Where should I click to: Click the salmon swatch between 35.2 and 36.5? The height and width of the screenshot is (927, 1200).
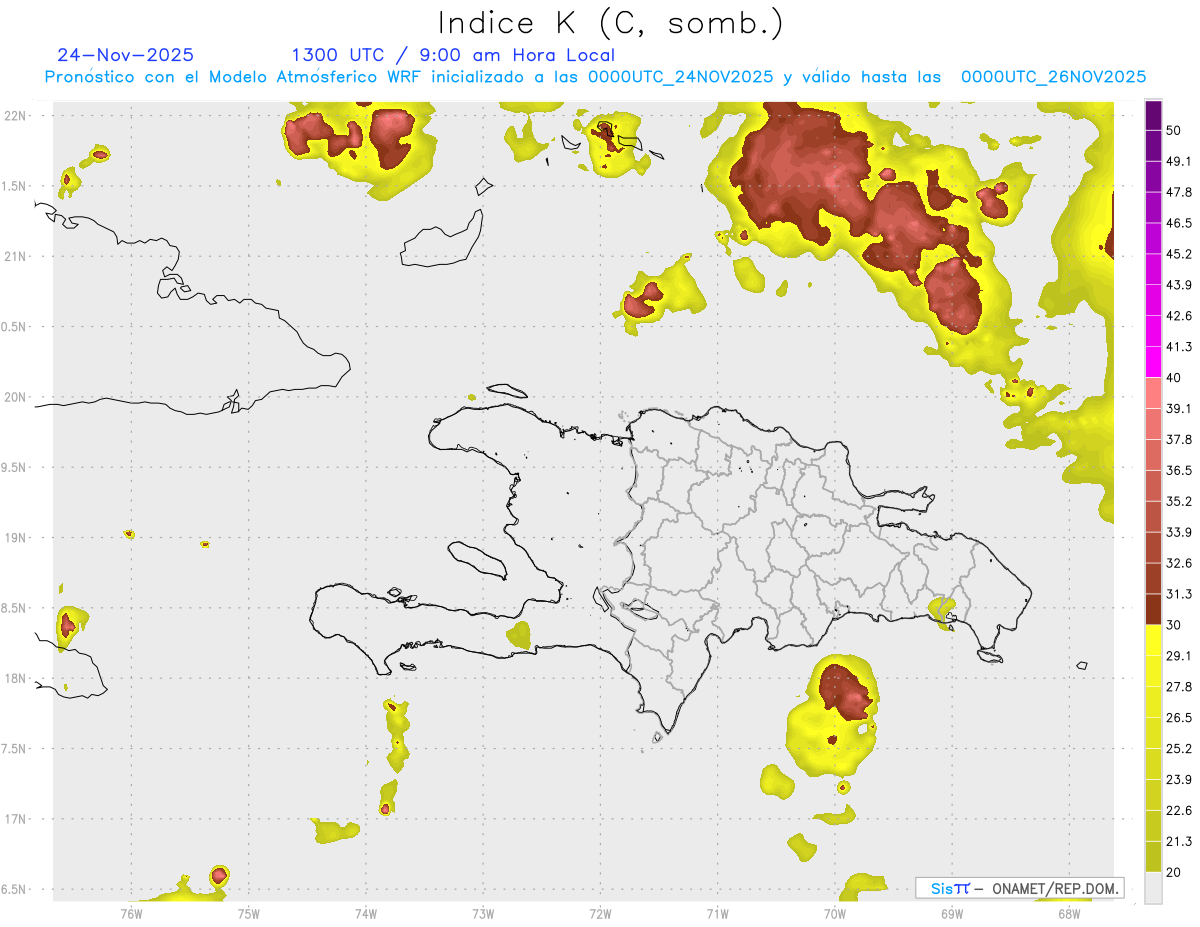pyautogui.click(x=1153, y=486)
